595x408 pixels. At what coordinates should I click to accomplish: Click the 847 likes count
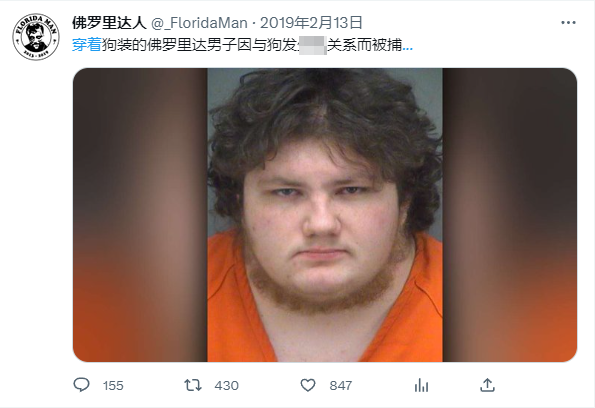[x=341, y=386]
